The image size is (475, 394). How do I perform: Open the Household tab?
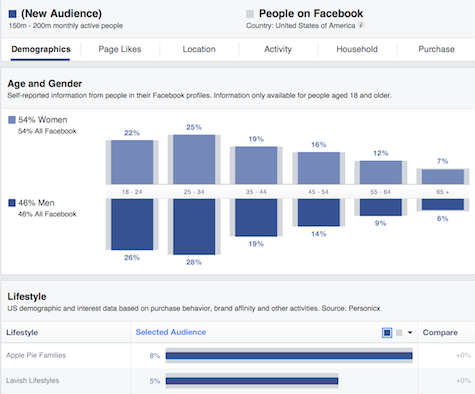(357, 49)
